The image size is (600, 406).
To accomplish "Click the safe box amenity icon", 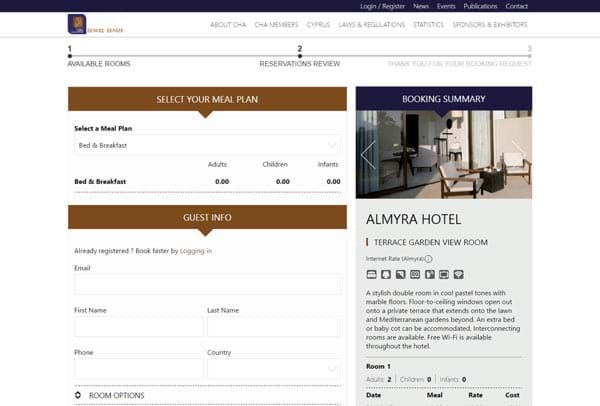I will coord(415,274).
